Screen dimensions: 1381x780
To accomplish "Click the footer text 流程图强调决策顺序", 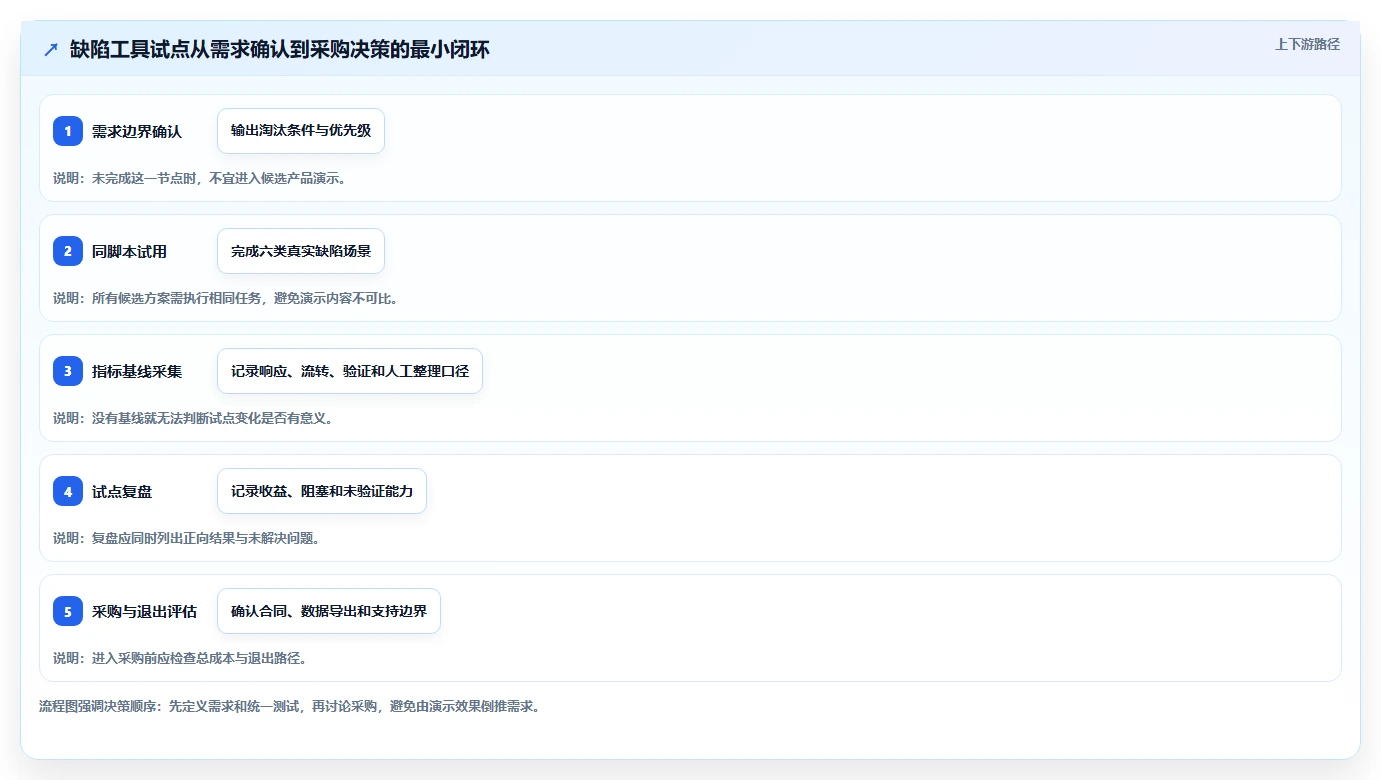I will pyautogui.click(x=98, y=706).
